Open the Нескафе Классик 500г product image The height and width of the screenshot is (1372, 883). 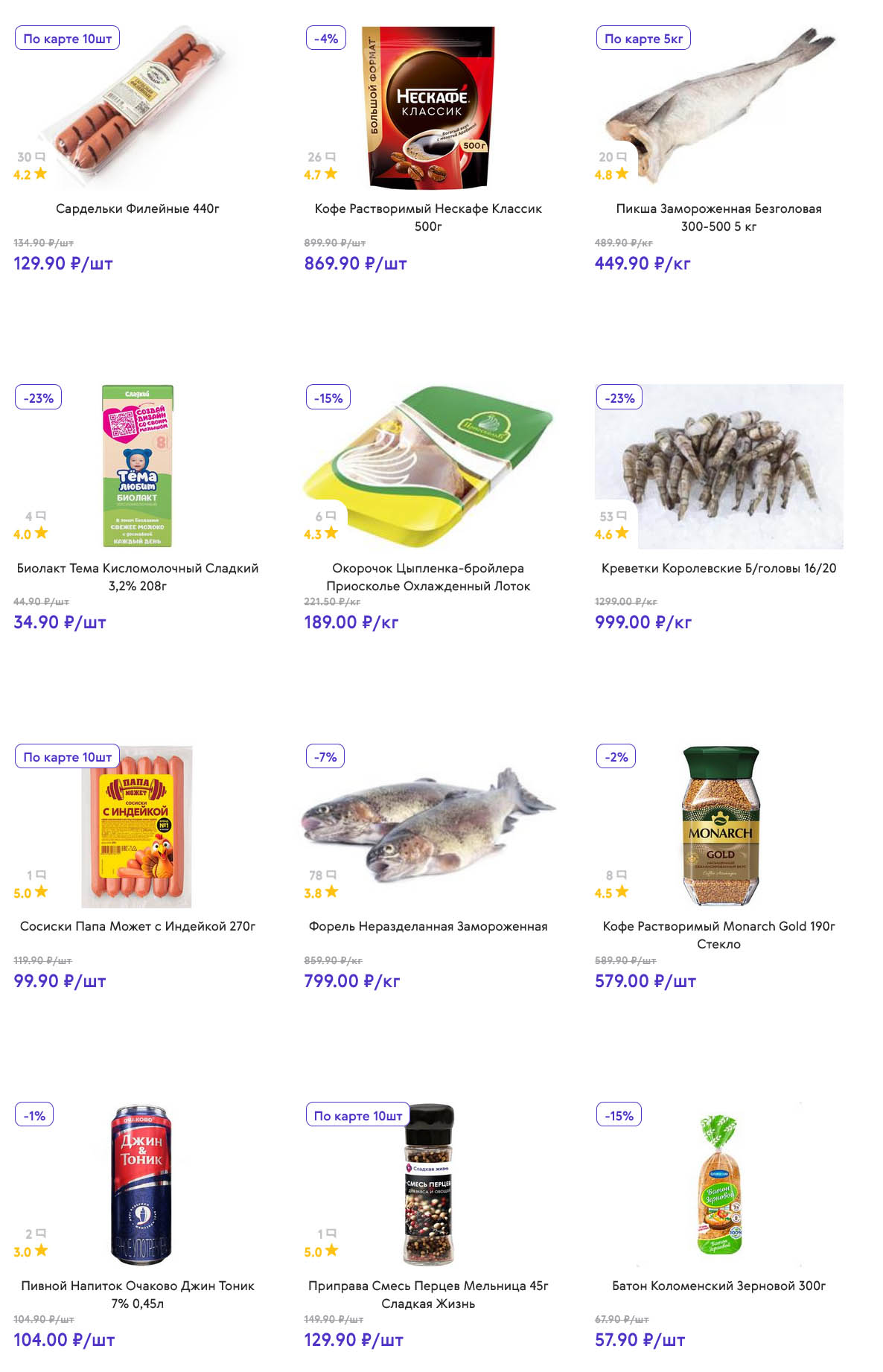pos(430,107)
